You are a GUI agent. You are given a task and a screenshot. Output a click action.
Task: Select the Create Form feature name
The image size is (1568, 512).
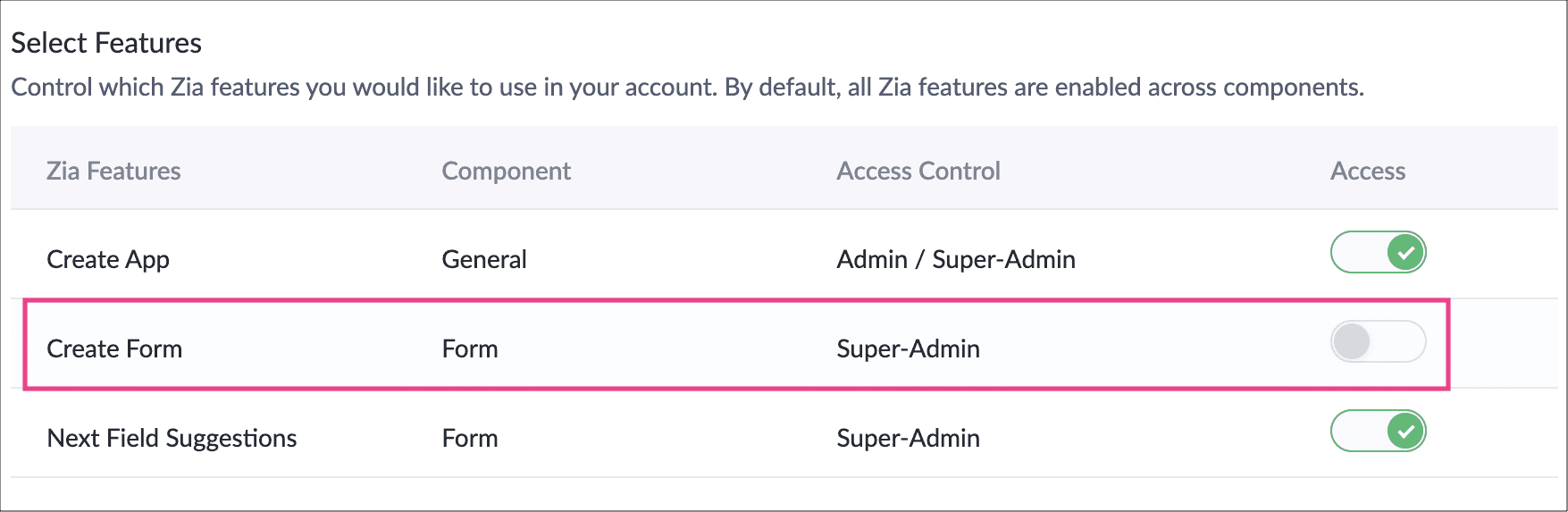114,348
